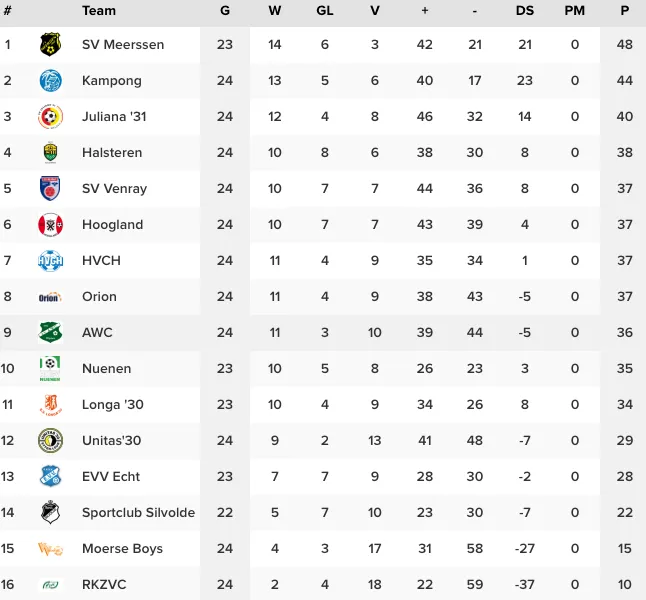Open the Moerse Boys team link
646x600 pixels.
click(122, 548)
